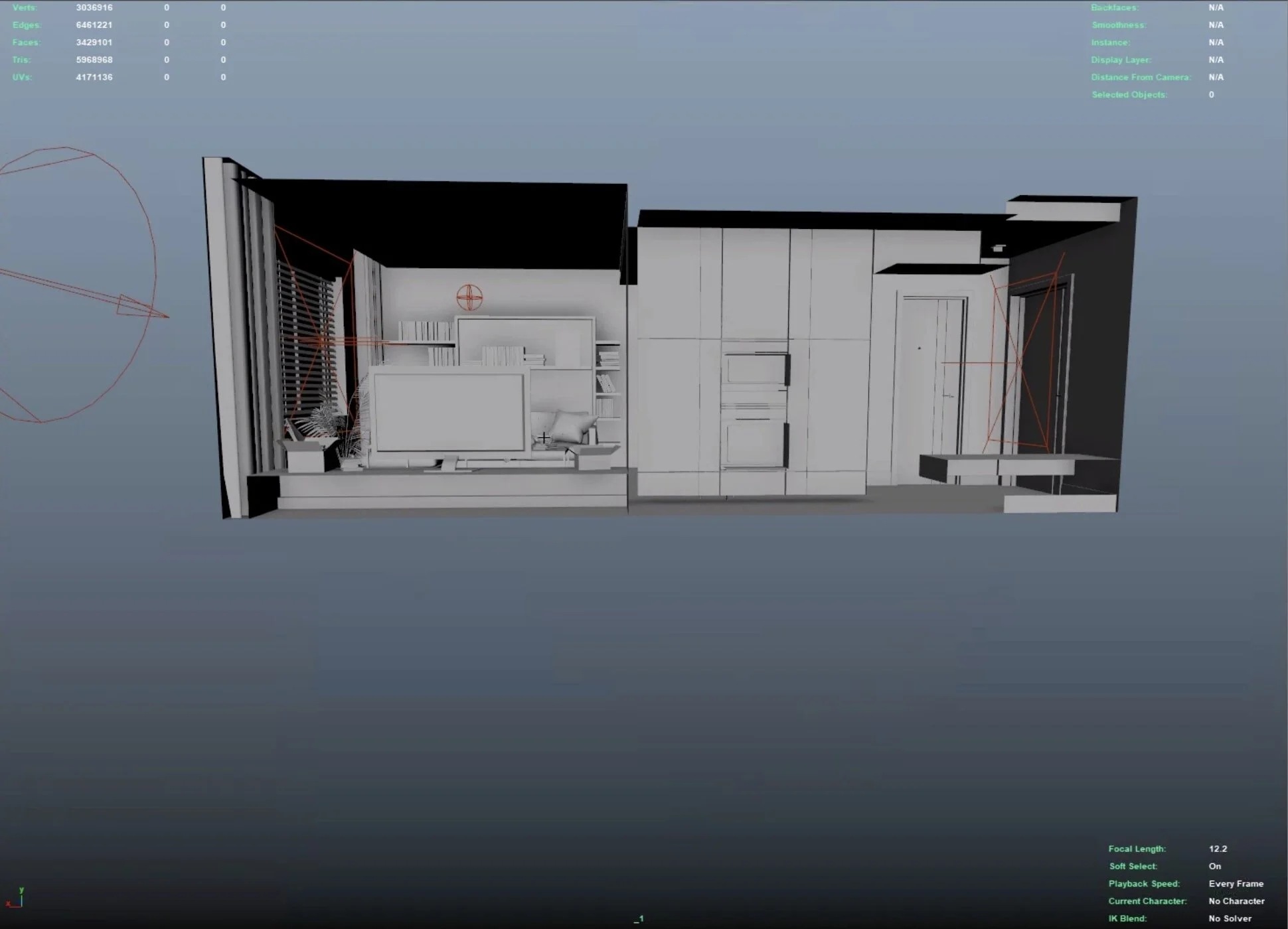1288x929 pixels.
Task: Select the bookshelf geometry beside the bed
Action: [x=607, y=378]
